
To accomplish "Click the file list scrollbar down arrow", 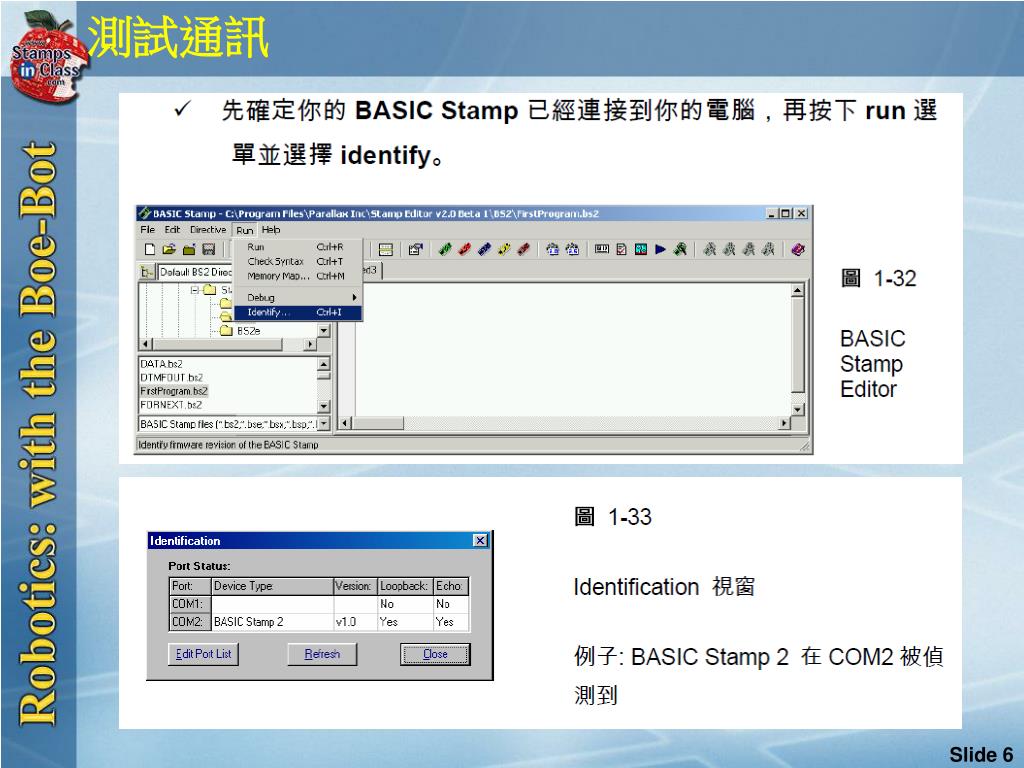I will [x=323, y=406].
